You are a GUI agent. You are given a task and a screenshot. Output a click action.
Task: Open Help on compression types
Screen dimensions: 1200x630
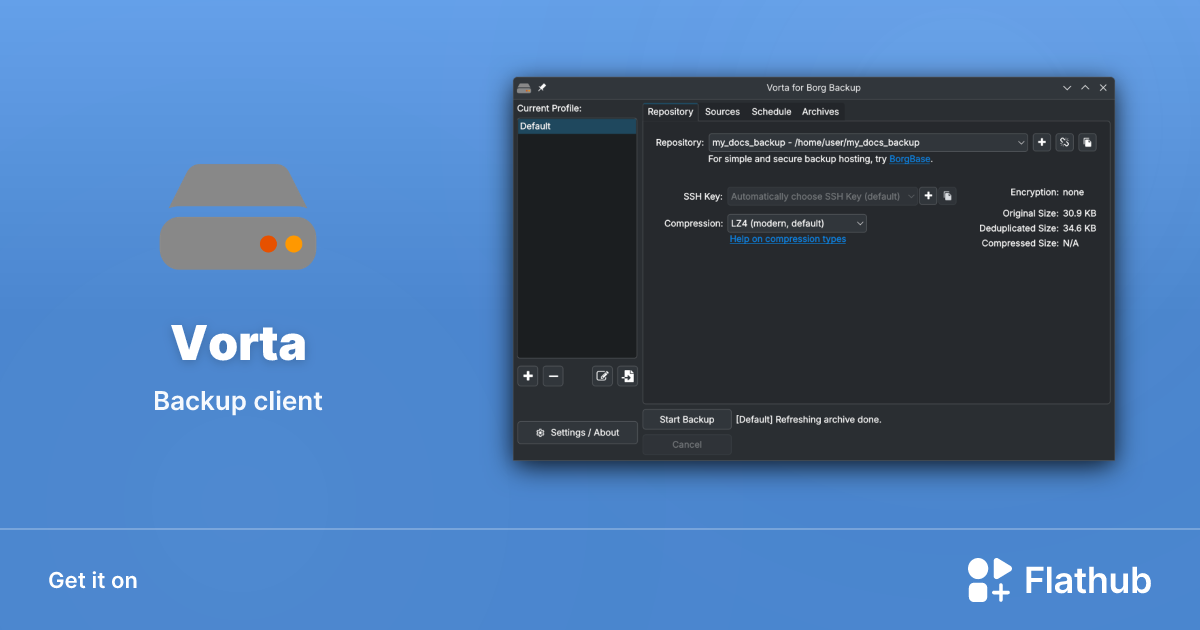(x=787, y=239)
